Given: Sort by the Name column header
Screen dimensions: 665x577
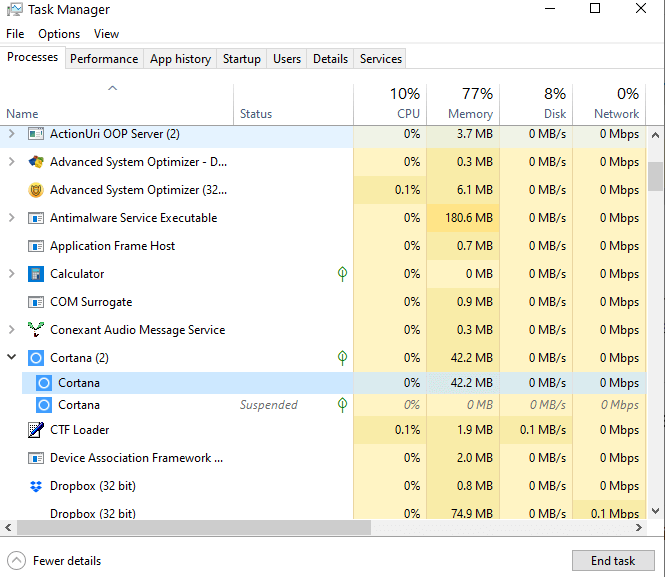Looking at the screenshot, I should 117,105.
